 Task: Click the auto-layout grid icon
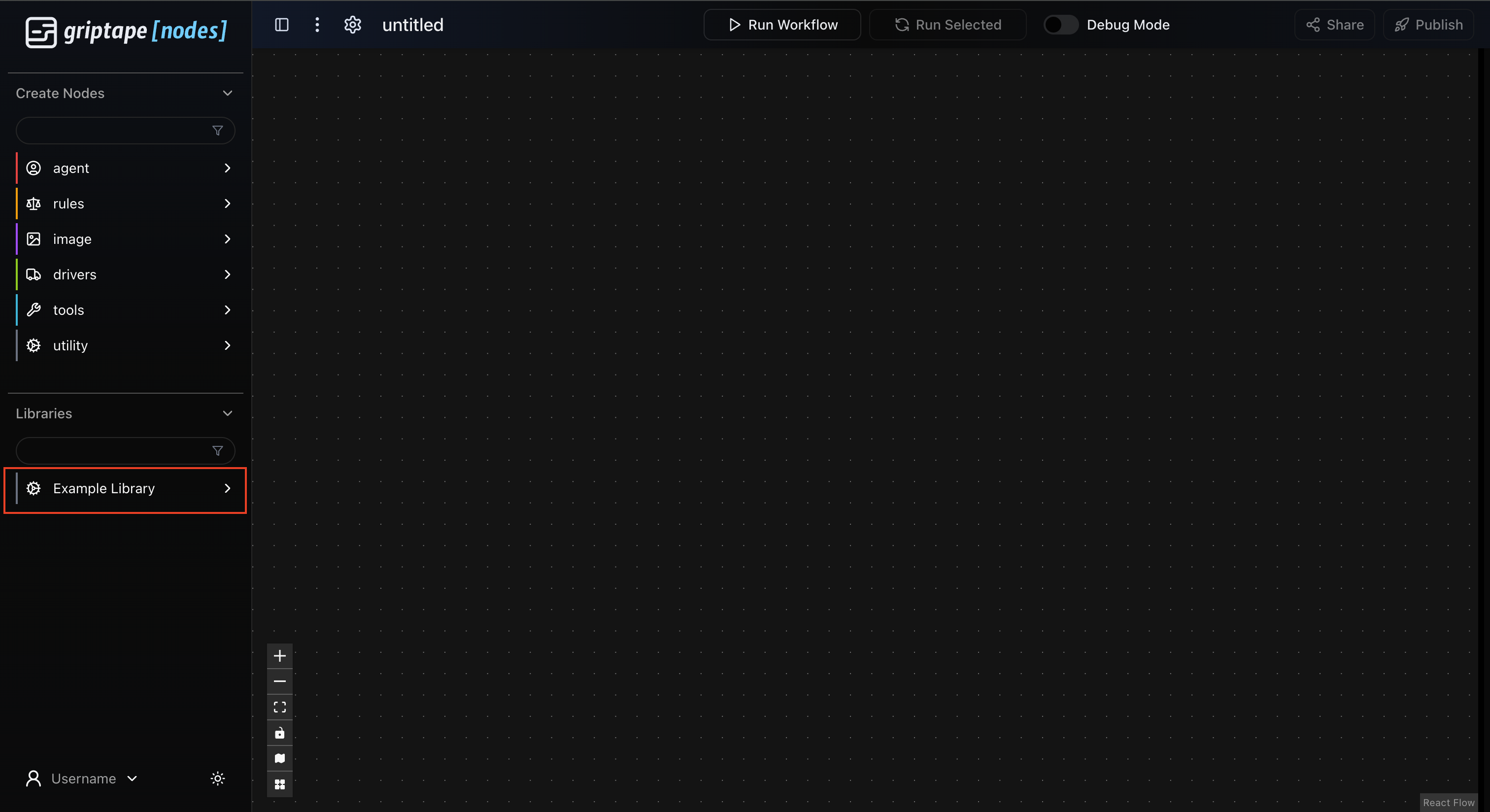tap(279, 784)
